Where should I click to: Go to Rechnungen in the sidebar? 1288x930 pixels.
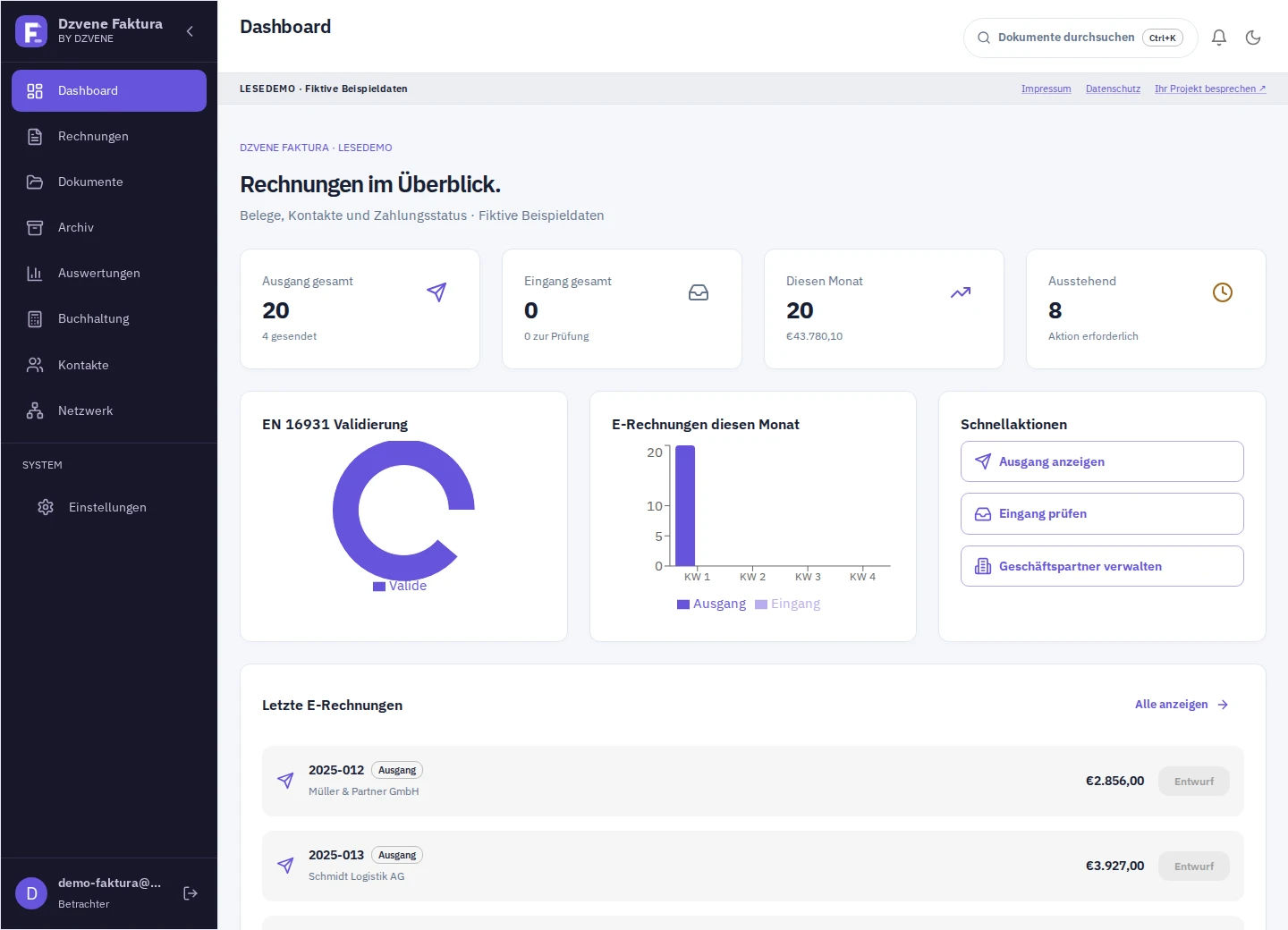[x=109, y=136]
